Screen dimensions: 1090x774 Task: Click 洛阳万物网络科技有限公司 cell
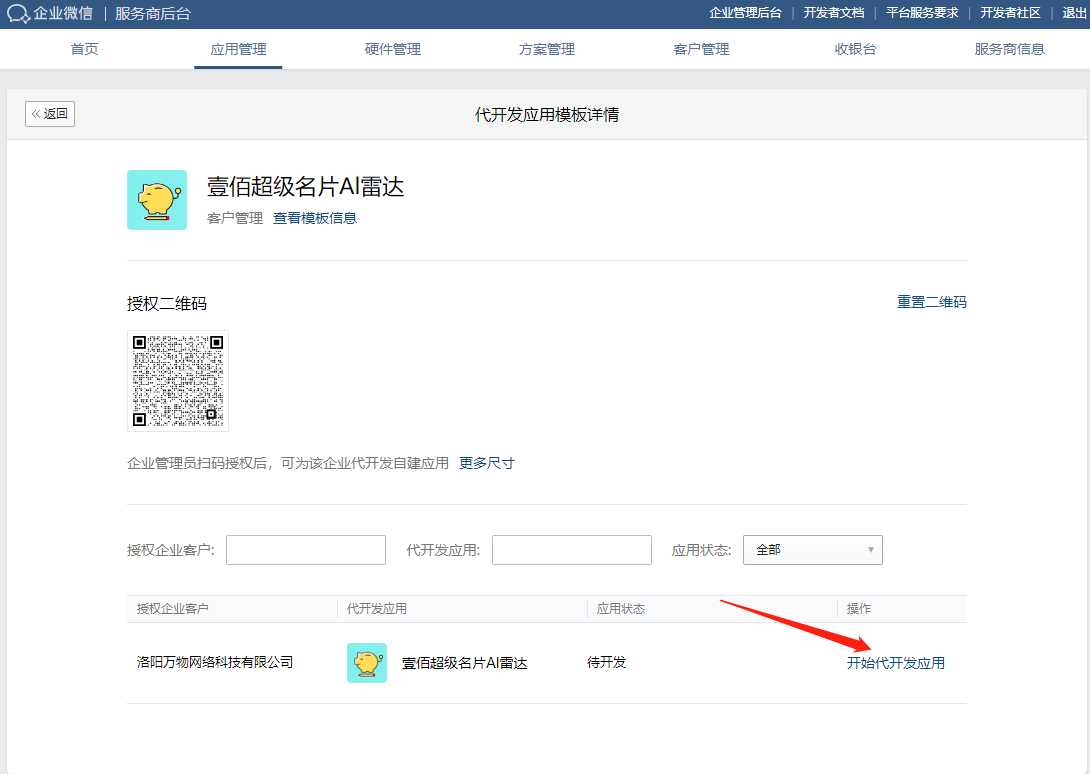(x=215, y=662)
